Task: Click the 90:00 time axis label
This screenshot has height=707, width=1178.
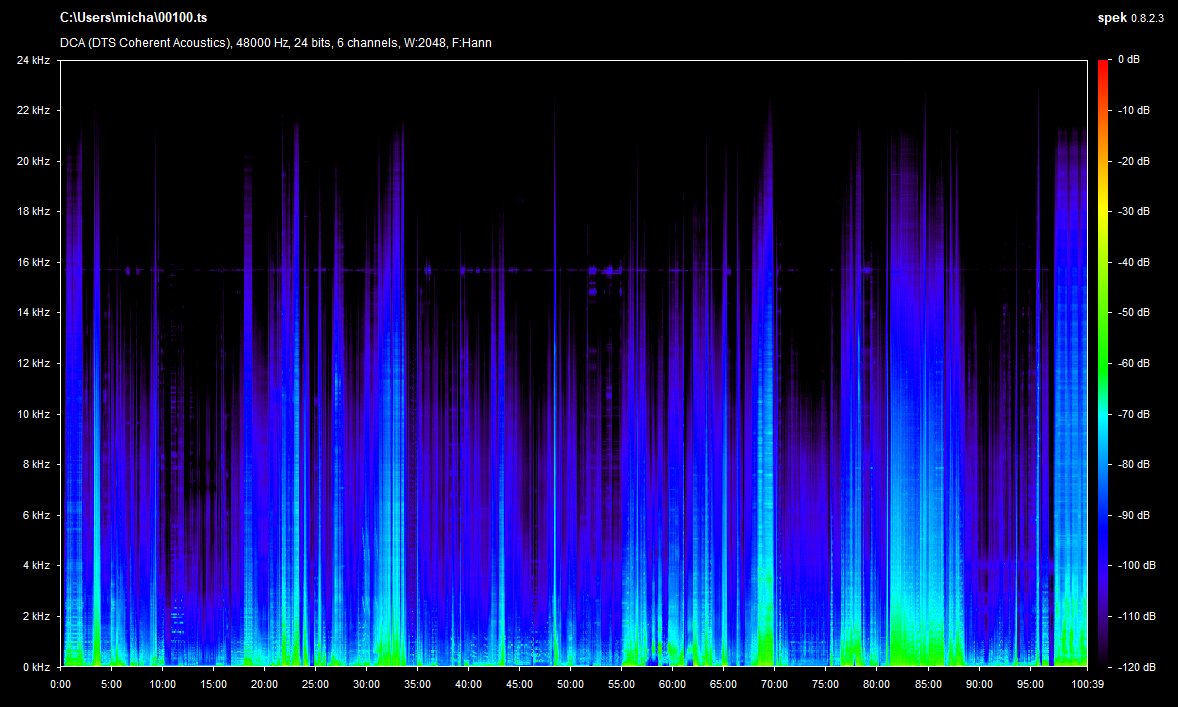Action: tap(978, 684)
